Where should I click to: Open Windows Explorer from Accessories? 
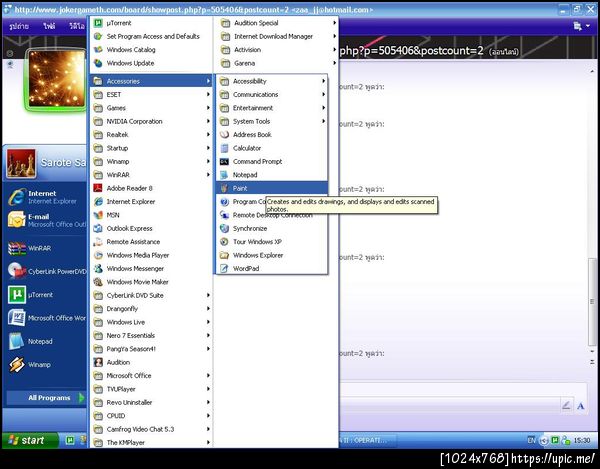(x=272, y=255)
